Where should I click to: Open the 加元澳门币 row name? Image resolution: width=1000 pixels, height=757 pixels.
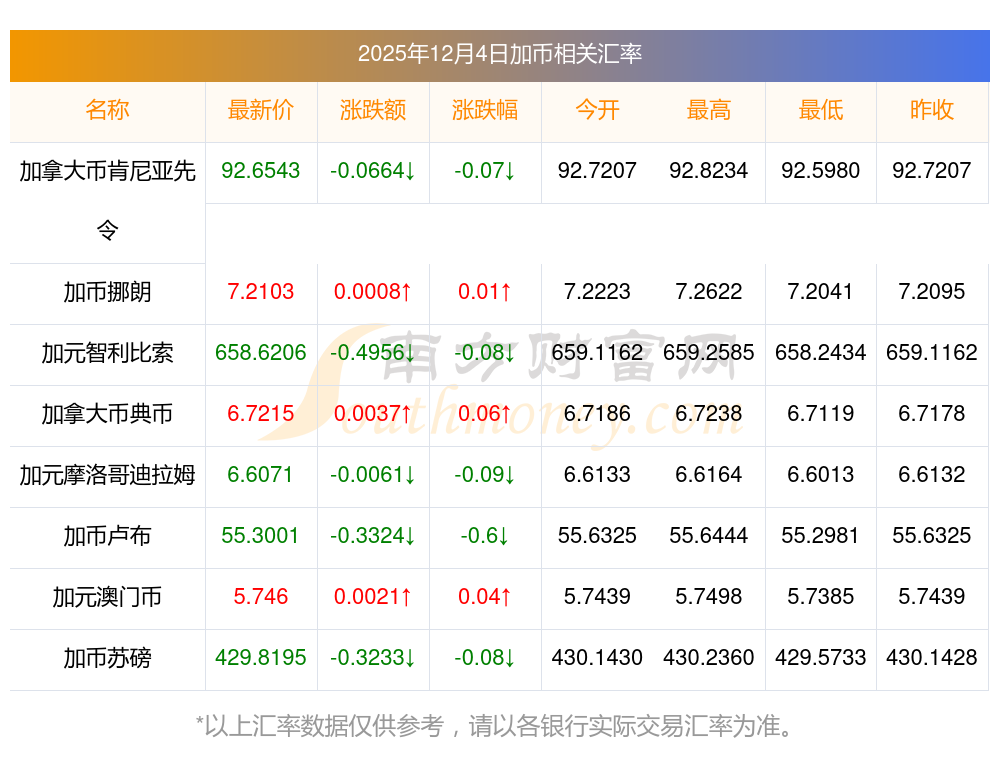(107, 597)
